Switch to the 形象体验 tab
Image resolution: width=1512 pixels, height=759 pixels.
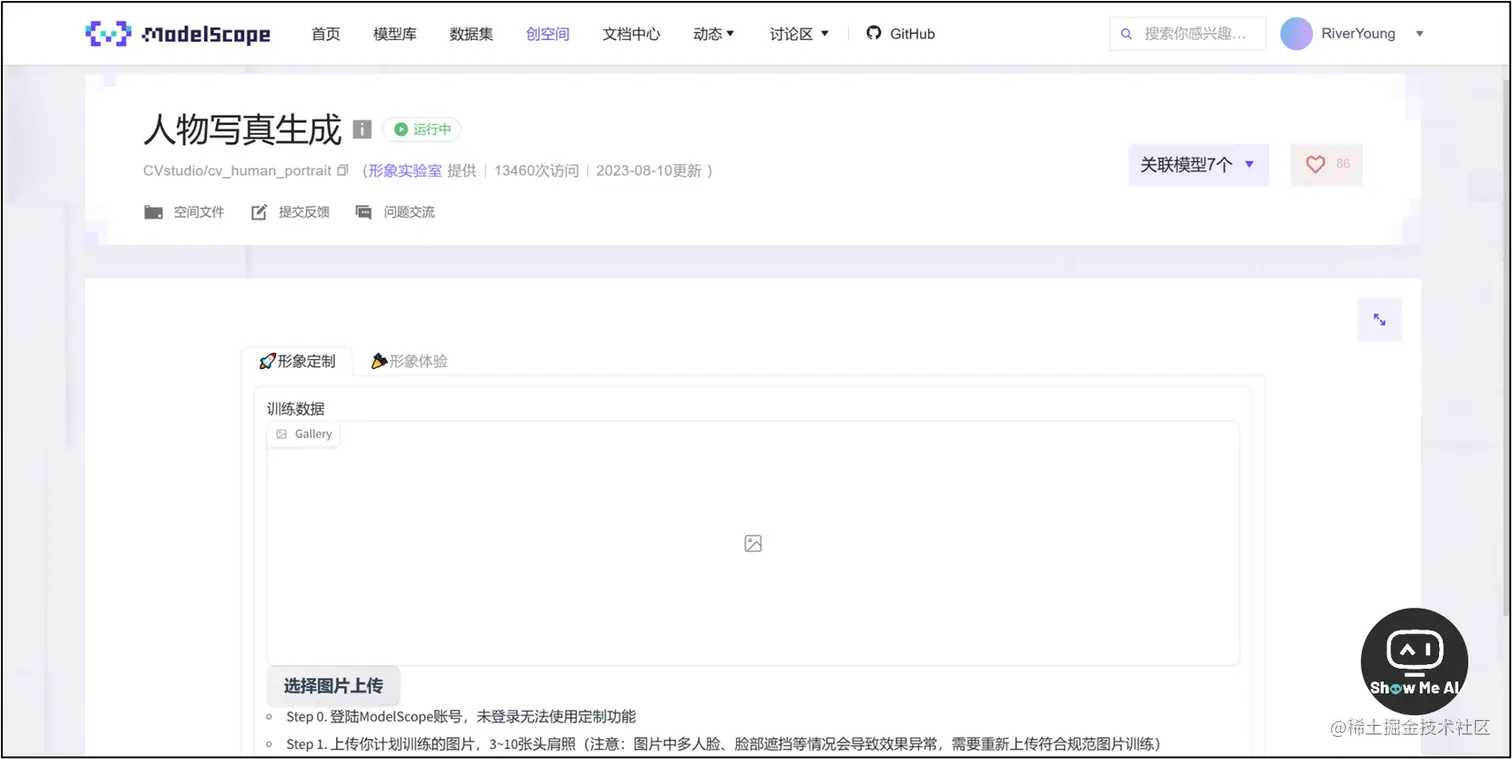point(408,361)
